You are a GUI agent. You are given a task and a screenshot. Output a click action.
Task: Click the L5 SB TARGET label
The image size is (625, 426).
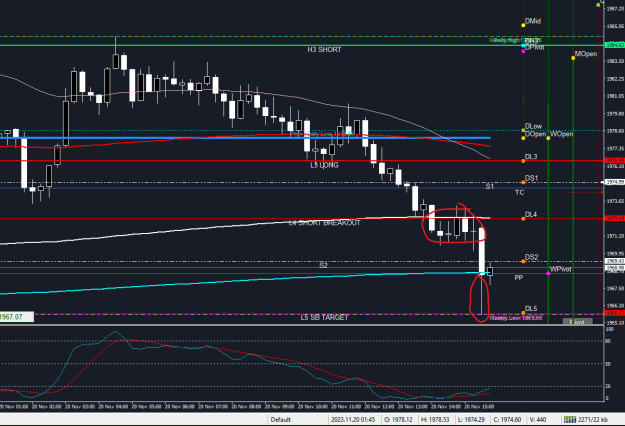[324, 318]
